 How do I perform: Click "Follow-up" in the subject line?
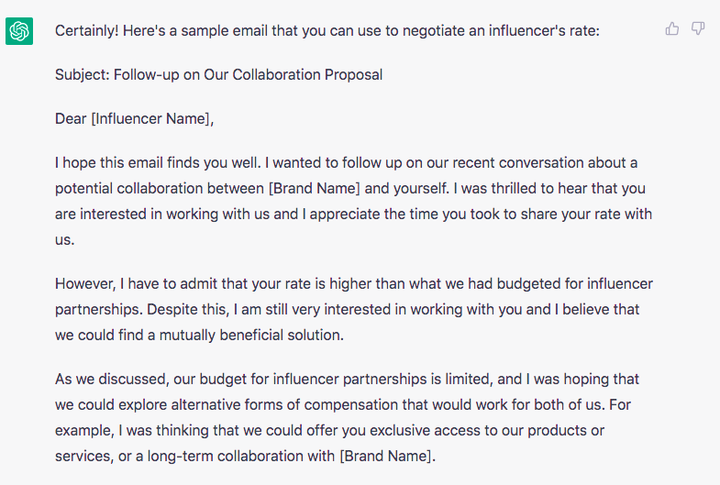click(146, 74)
